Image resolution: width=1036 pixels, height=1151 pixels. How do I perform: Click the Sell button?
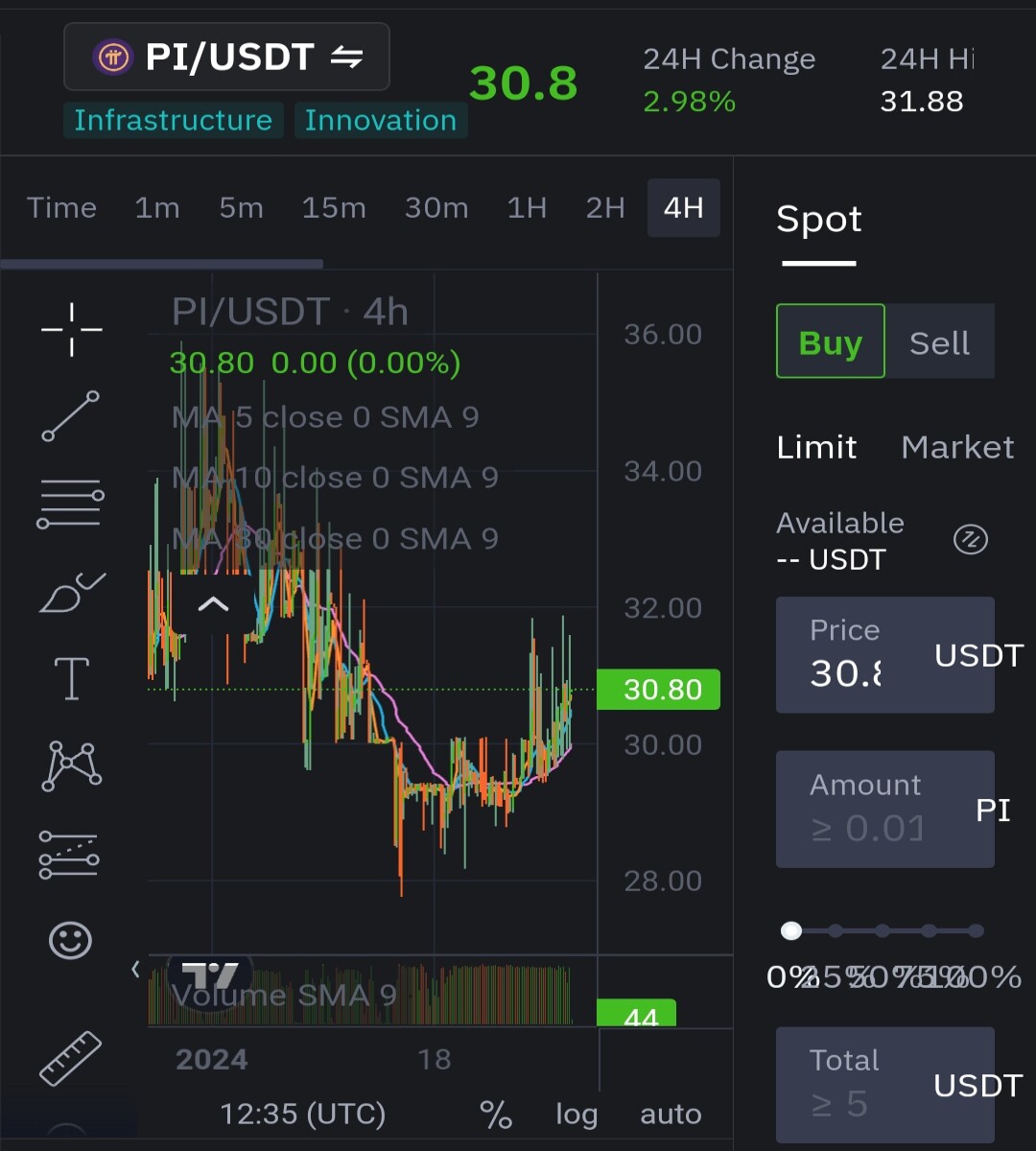939,342
